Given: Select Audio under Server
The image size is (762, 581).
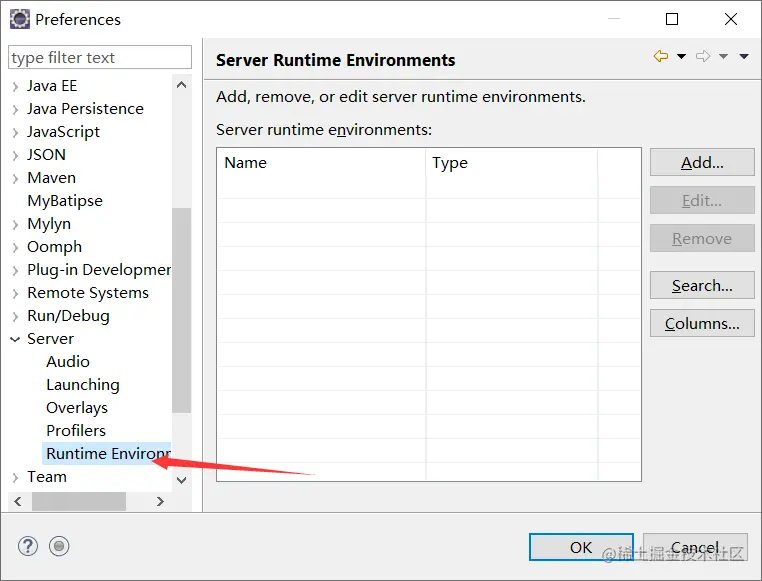Looking at the screenshot, I should click(68, 361).
